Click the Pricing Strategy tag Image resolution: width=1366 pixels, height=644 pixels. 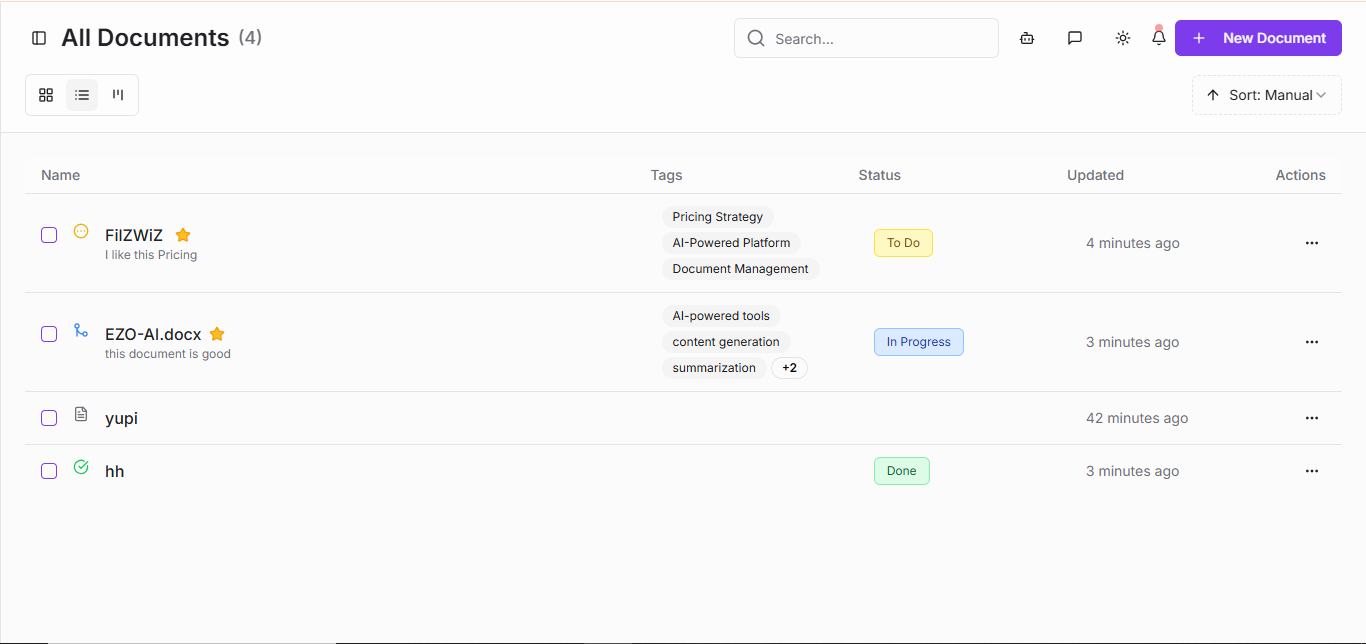[717, 217]
